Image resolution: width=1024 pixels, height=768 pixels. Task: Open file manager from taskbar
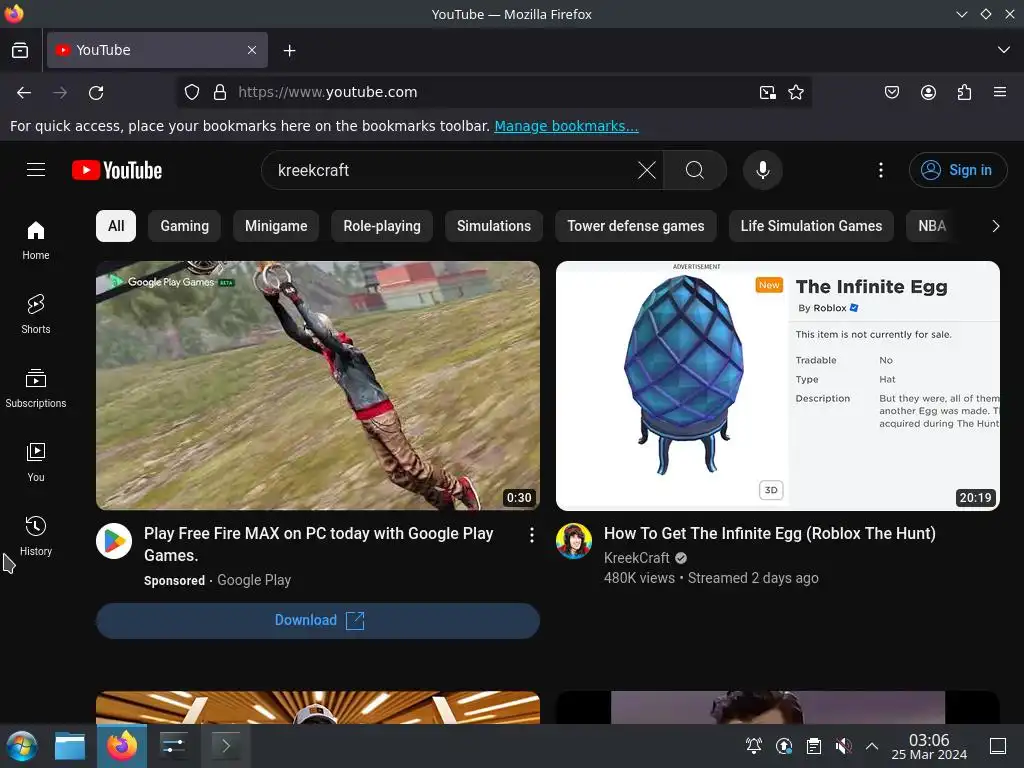tap(70, 746)
